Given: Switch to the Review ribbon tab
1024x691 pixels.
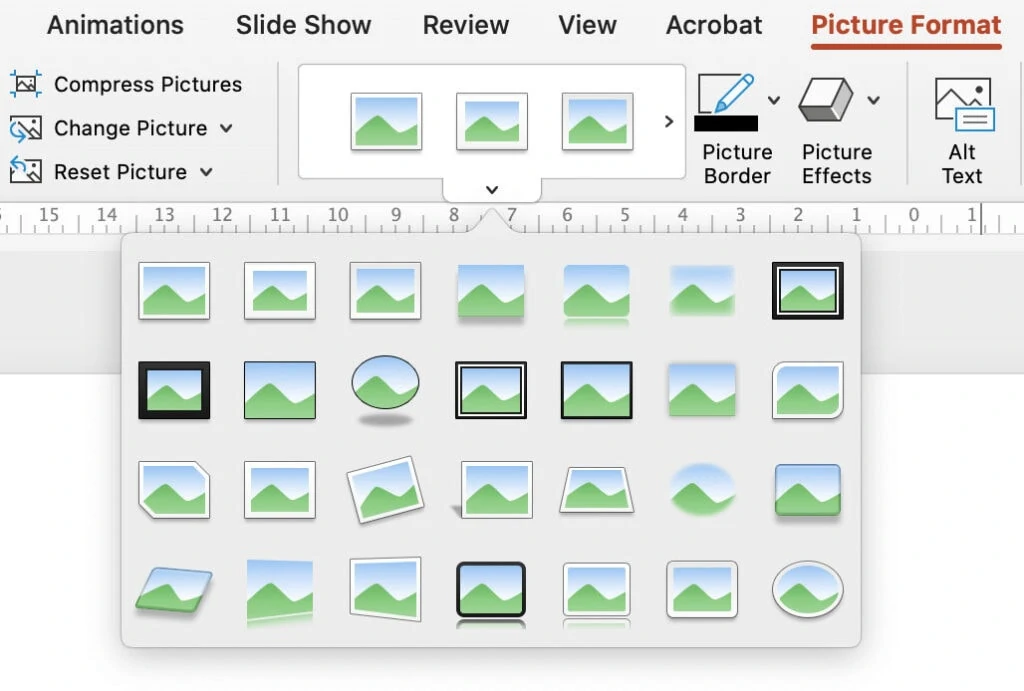Looking at the screenshot, I should click(465, 25).
